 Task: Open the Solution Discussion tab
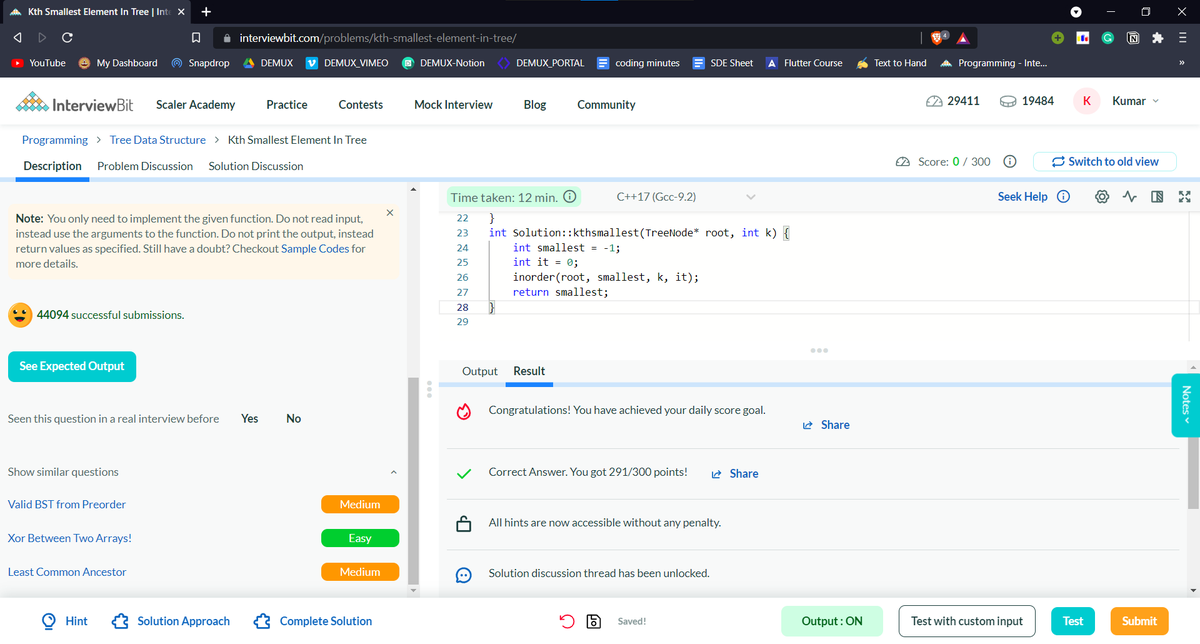point(256,166)
